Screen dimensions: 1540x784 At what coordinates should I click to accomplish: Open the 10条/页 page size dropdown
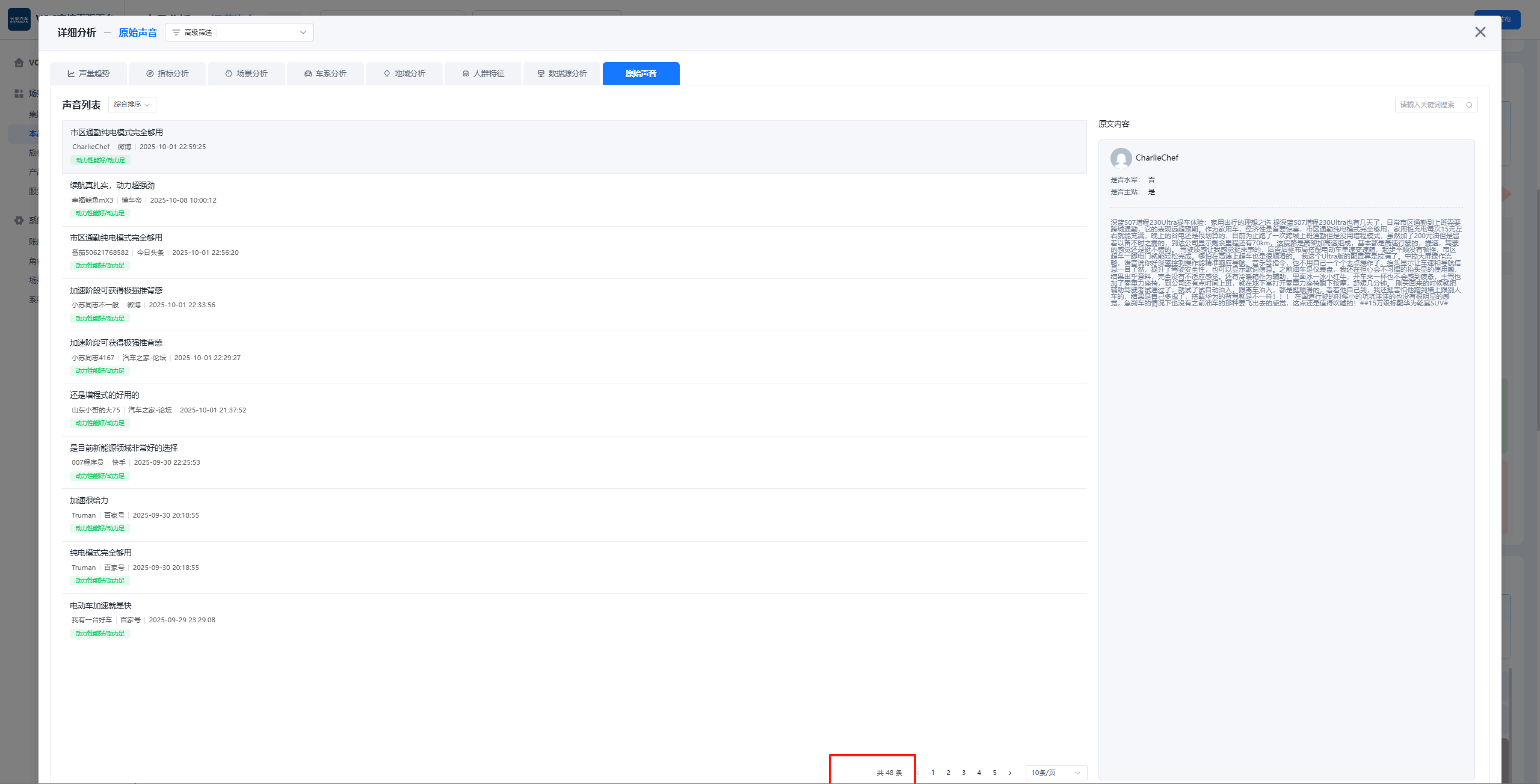click(1056, 773)
